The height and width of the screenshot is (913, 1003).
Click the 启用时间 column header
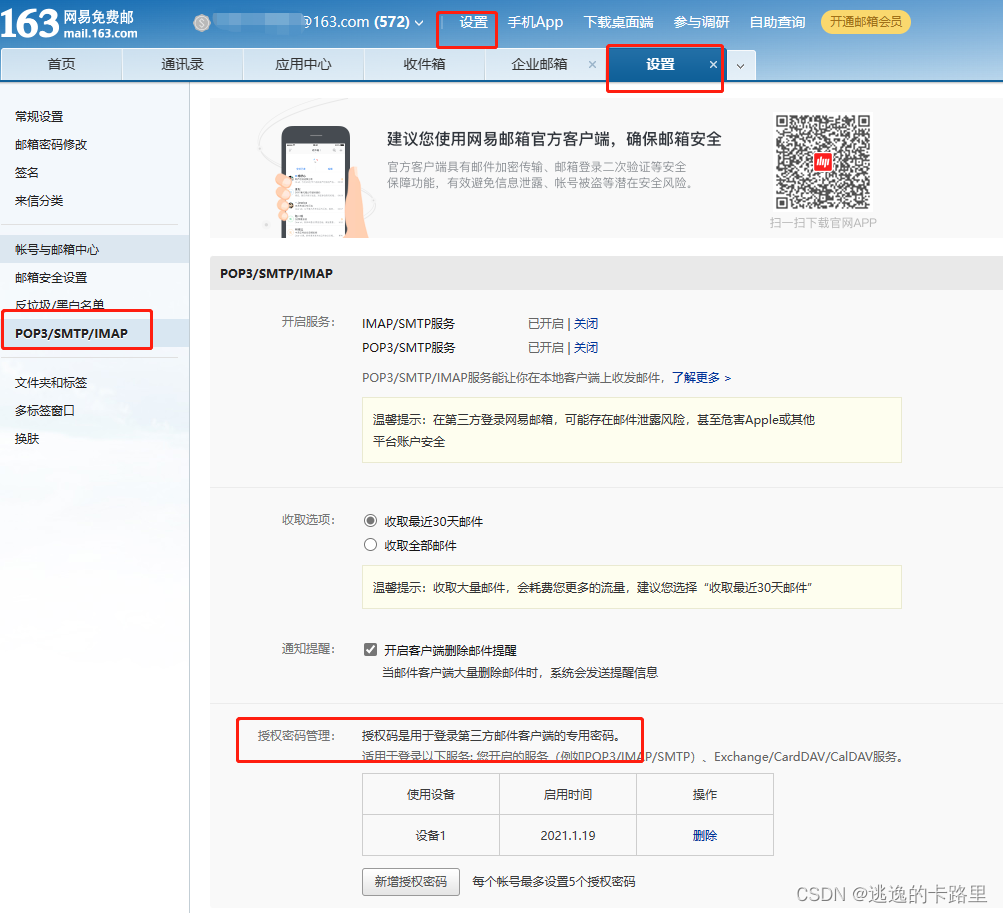tap(568, 795)
